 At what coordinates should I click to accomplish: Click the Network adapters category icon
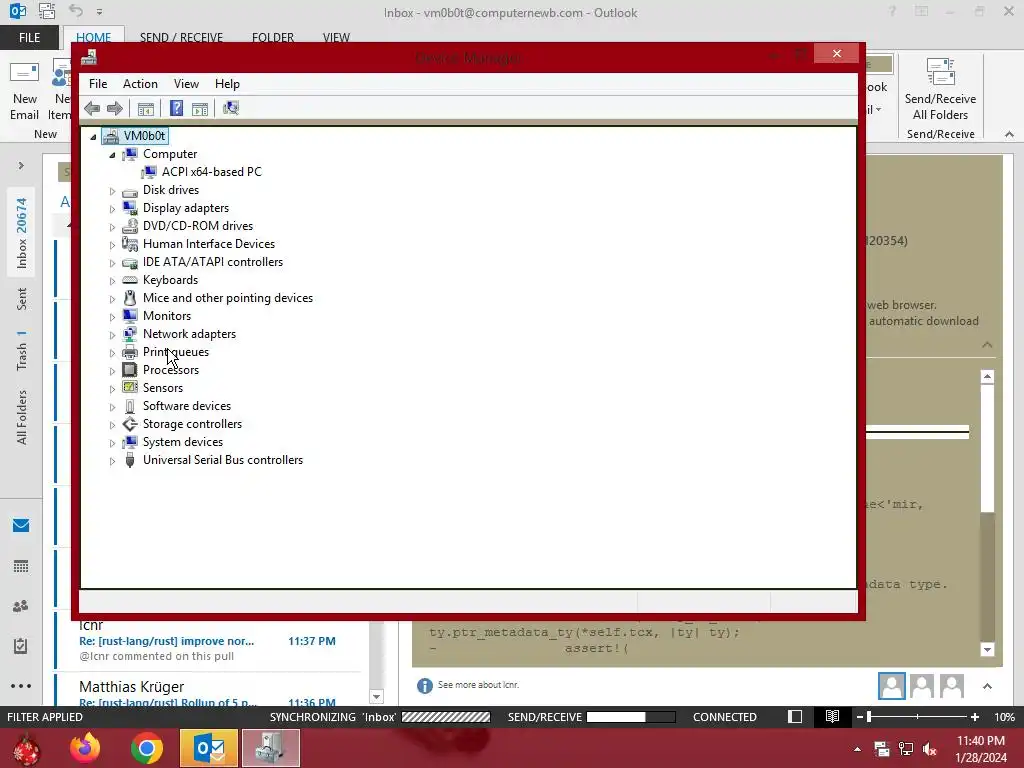click(x=130, y=334)
